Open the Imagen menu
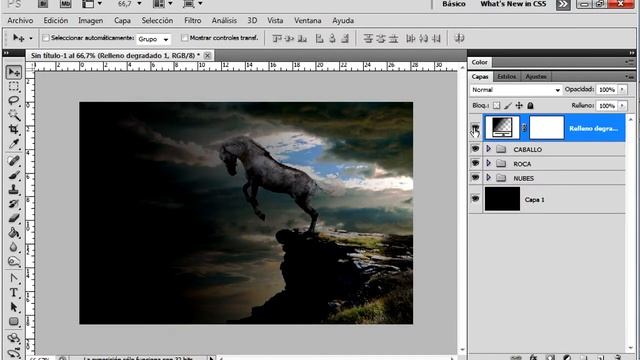Image resolution: width=640 pixels, height=360 pixels. click(x=90, y=20)
